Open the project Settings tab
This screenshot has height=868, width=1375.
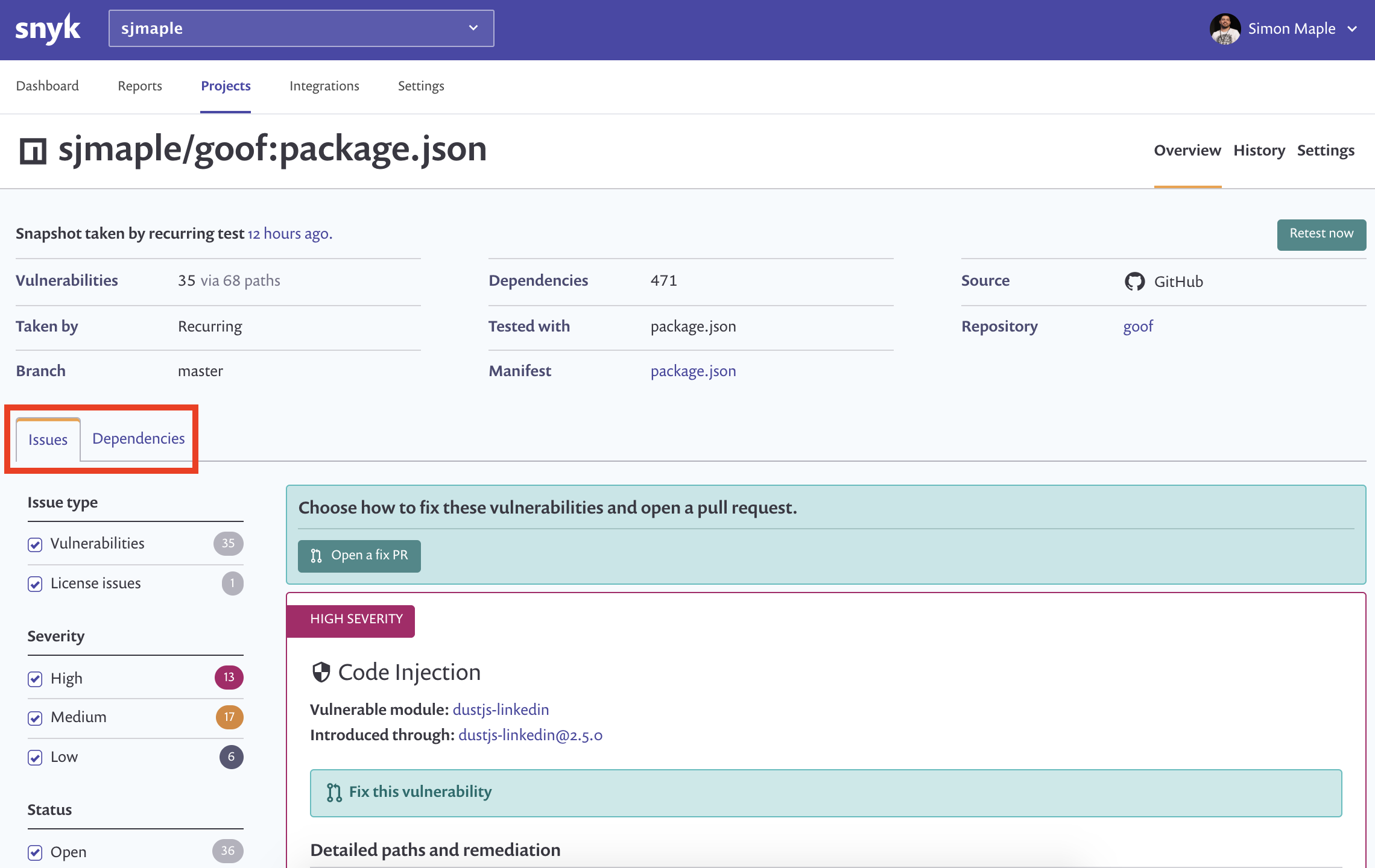1326,150
